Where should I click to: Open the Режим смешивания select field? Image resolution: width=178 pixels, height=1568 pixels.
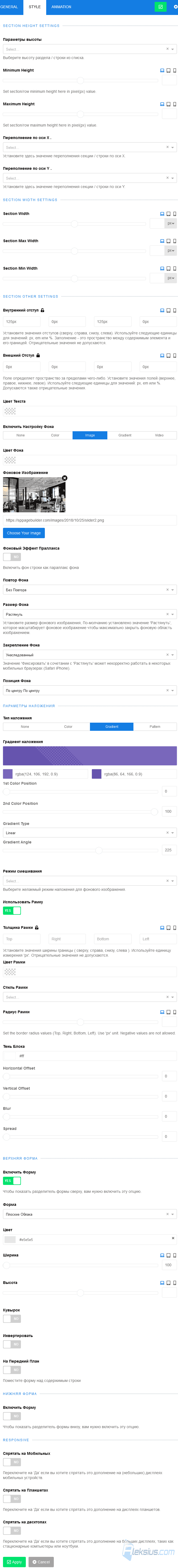click(x=90, y=880)
